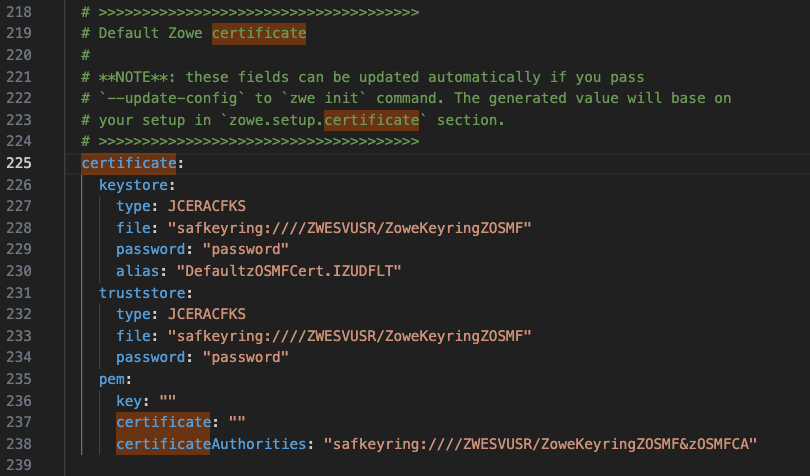The image size is (810, 476).
Task: Click the 'alias' key
Action: pos(137,271)
